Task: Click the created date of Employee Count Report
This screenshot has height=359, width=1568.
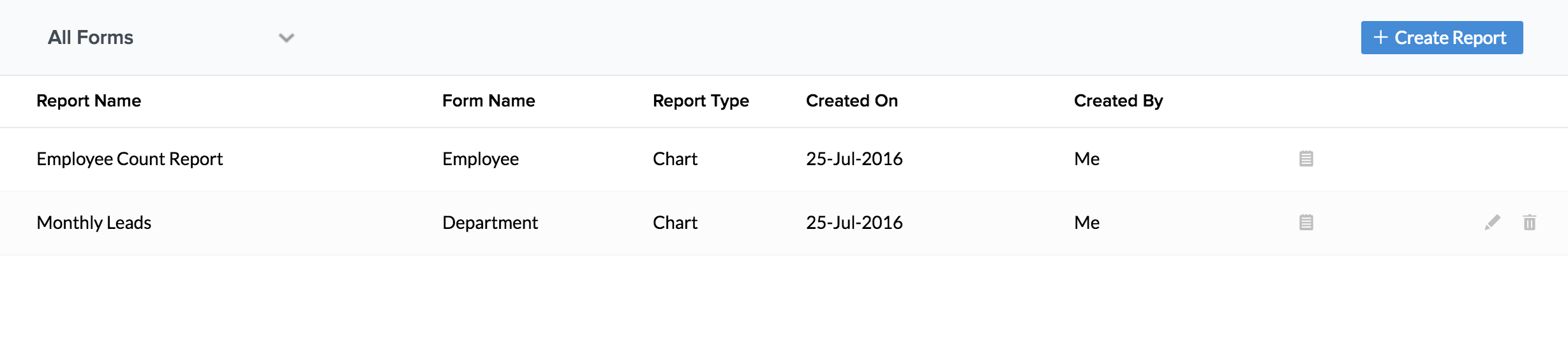Action: pos(854,159)
